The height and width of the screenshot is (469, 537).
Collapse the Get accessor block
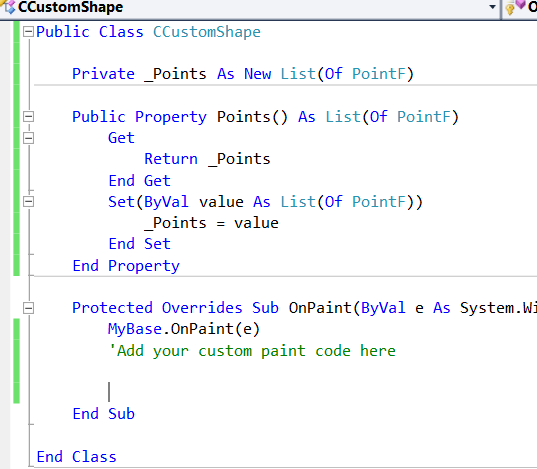[x=28, y=138]
